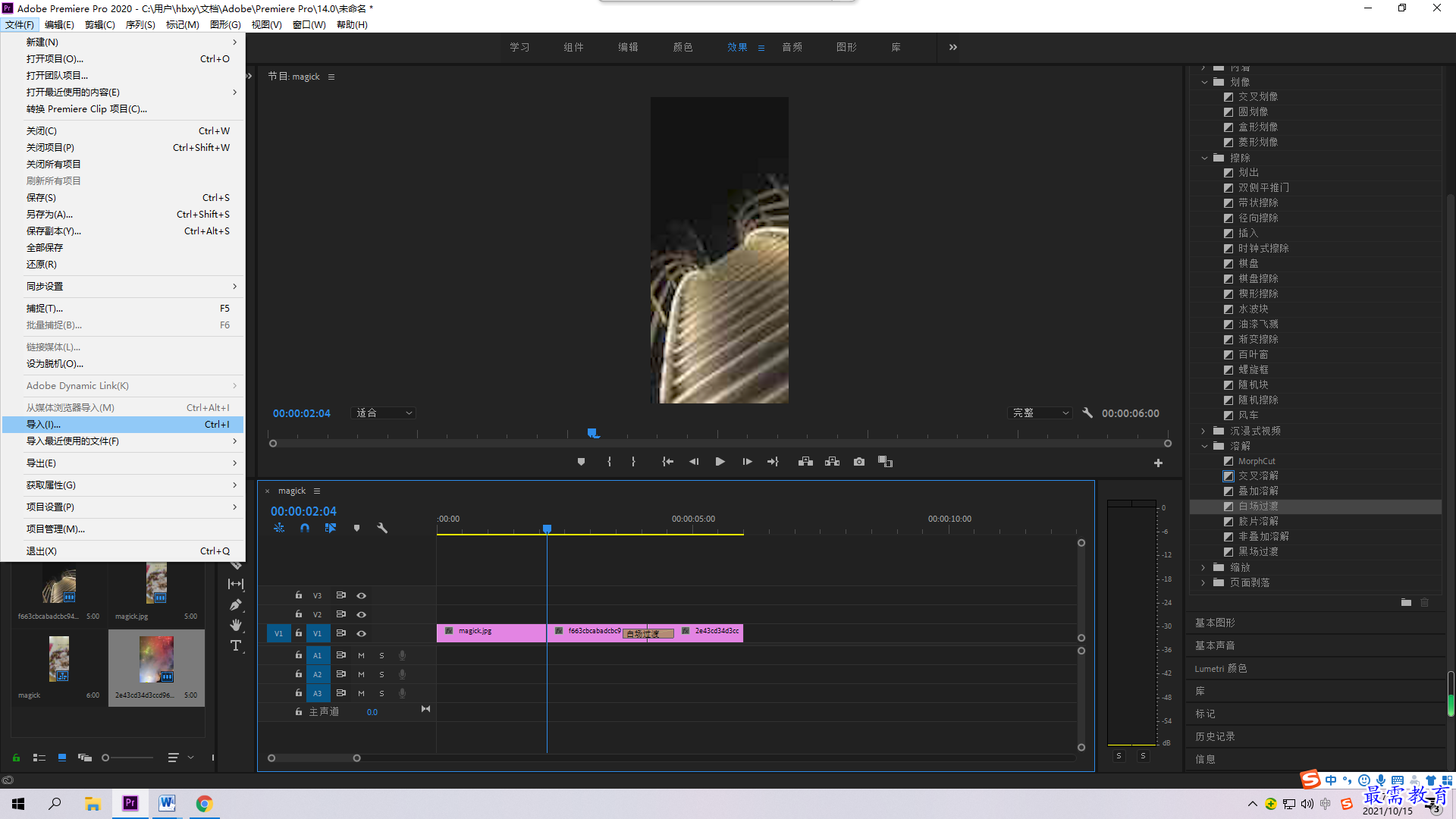Enable voice-over record on A3
Screen dimensions: 1456x819
(402, 693)
